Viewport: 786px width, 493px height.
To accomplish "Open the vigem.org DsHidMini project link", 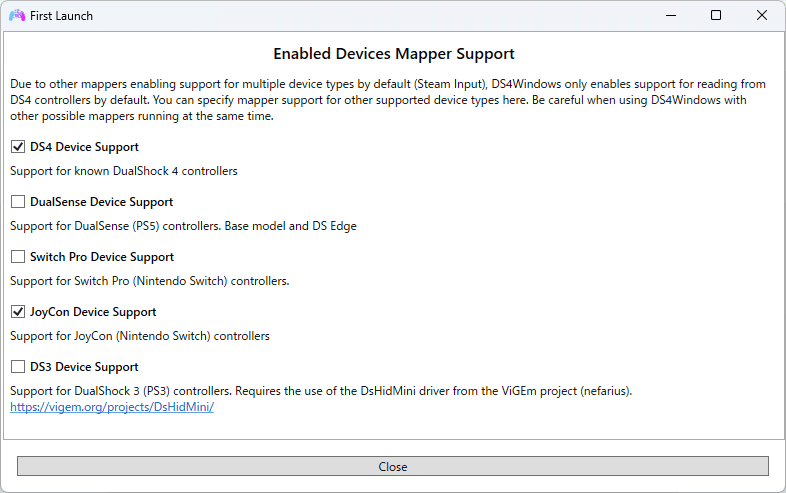I will (x=112, y=407).
